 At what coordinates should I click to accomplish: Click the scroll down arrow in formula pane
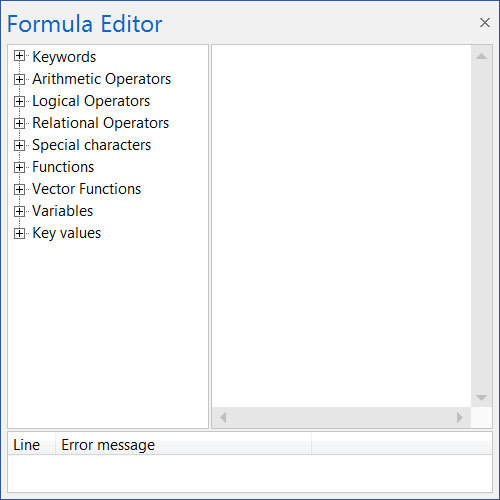(481, 397)
